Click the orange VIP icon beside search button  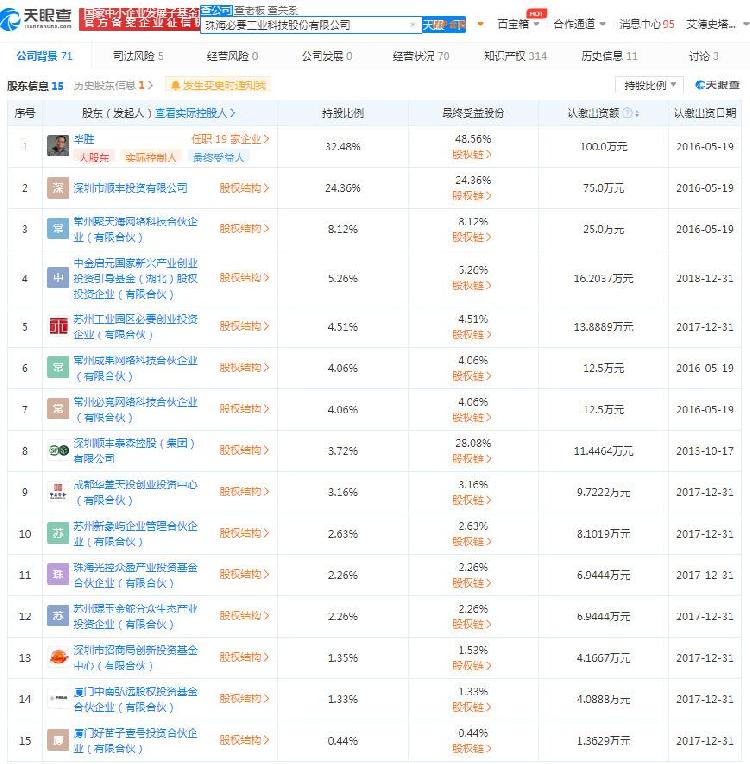coord(481,23)
